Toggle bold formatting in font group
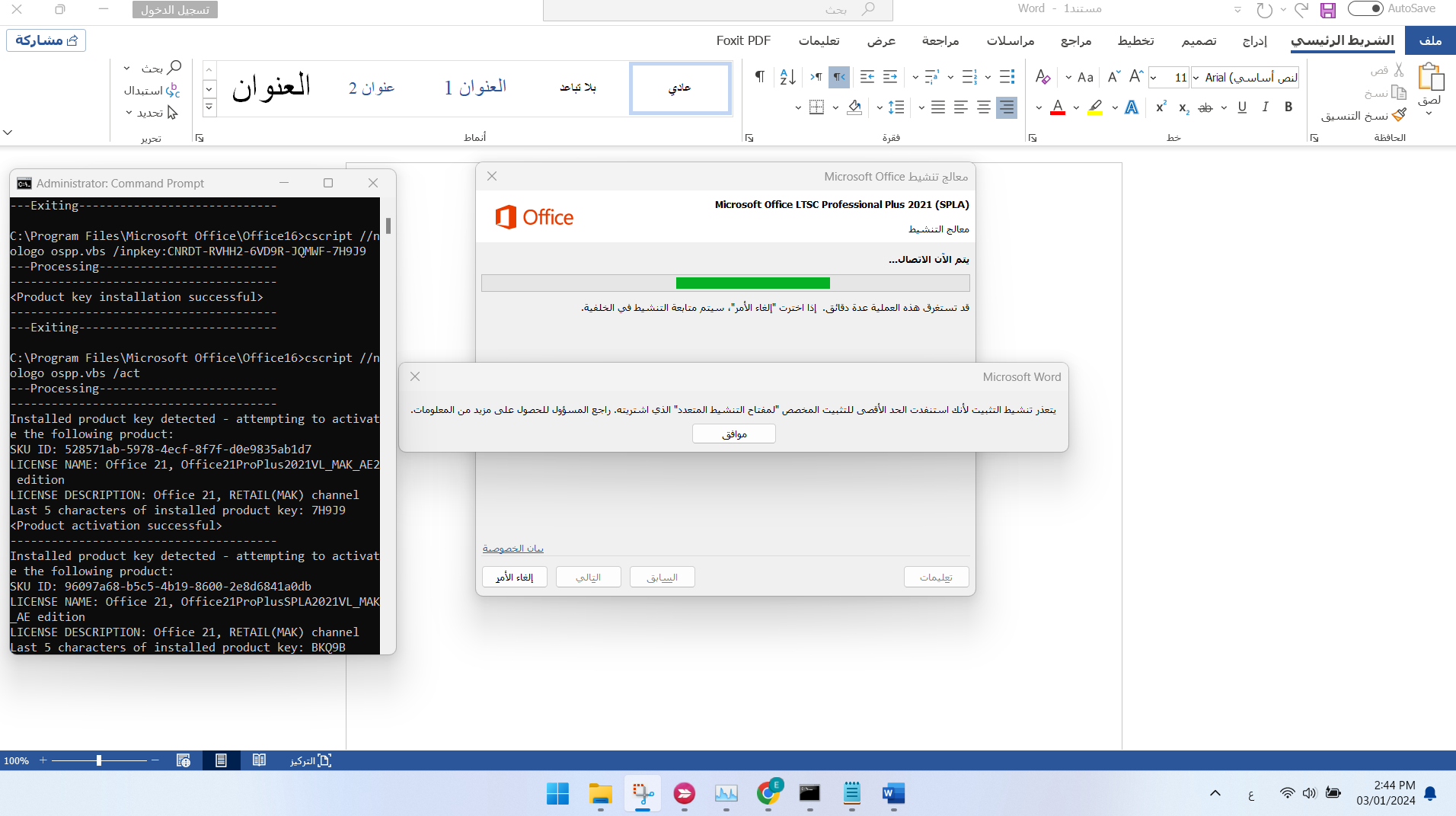This screenshot has width=1456, height=816. click(1288, 107)
